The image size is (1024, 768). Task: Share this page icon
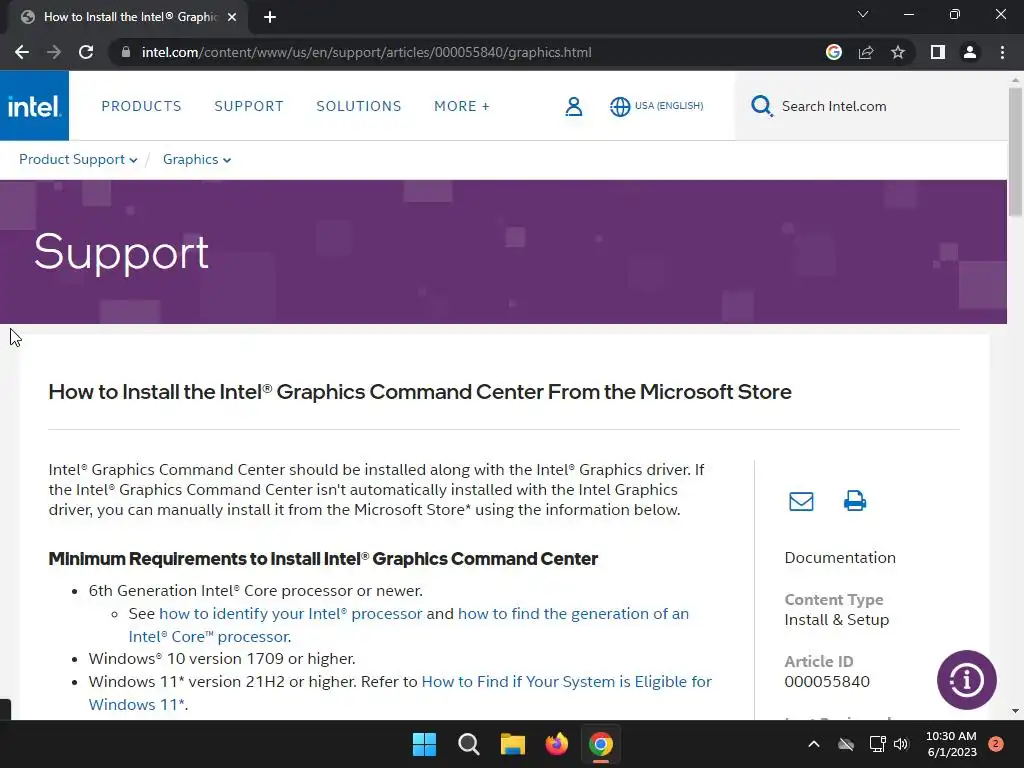point(866,52)
